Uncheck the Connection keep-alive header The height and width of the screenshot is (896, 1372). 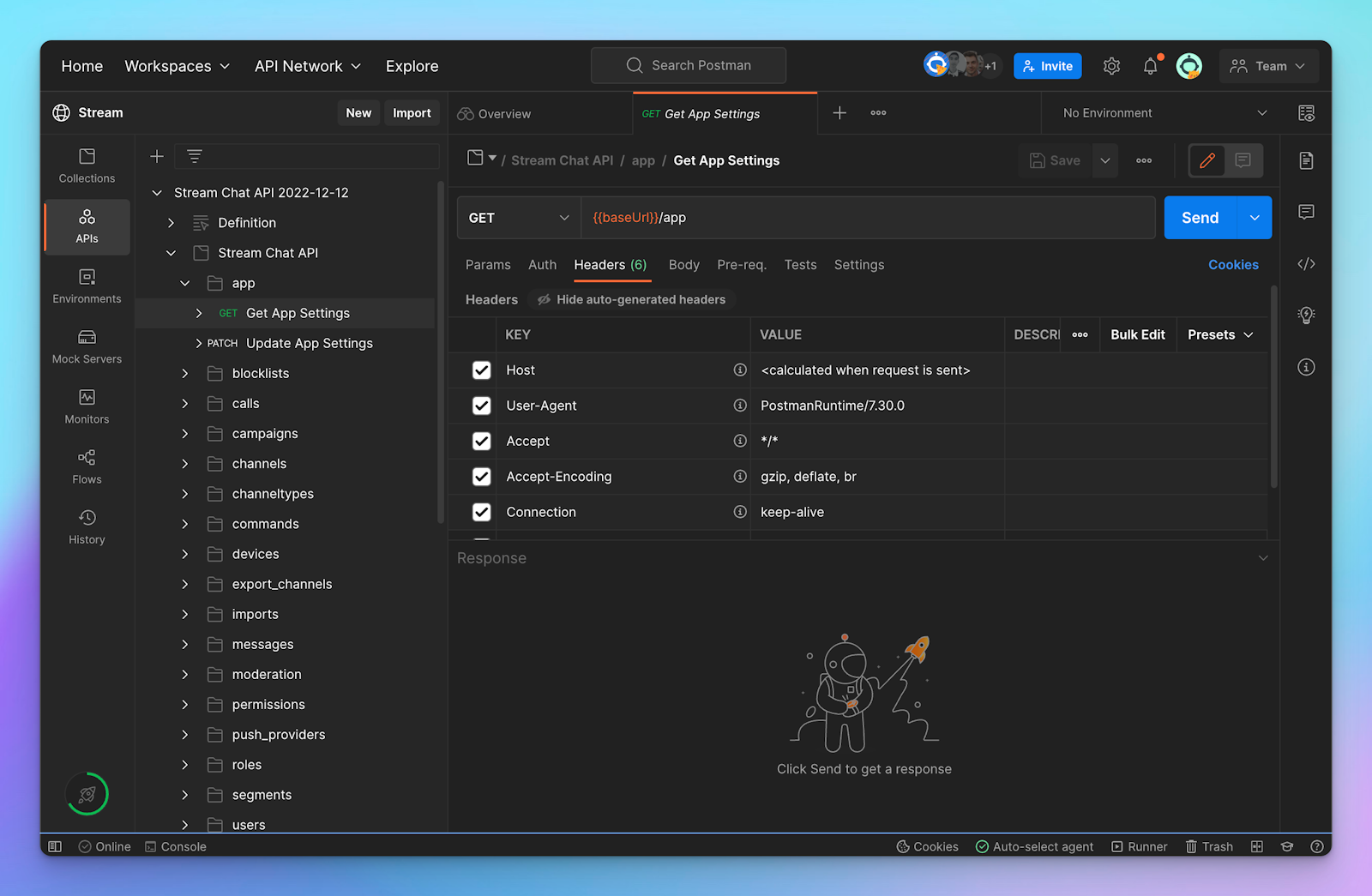(481, 512)
